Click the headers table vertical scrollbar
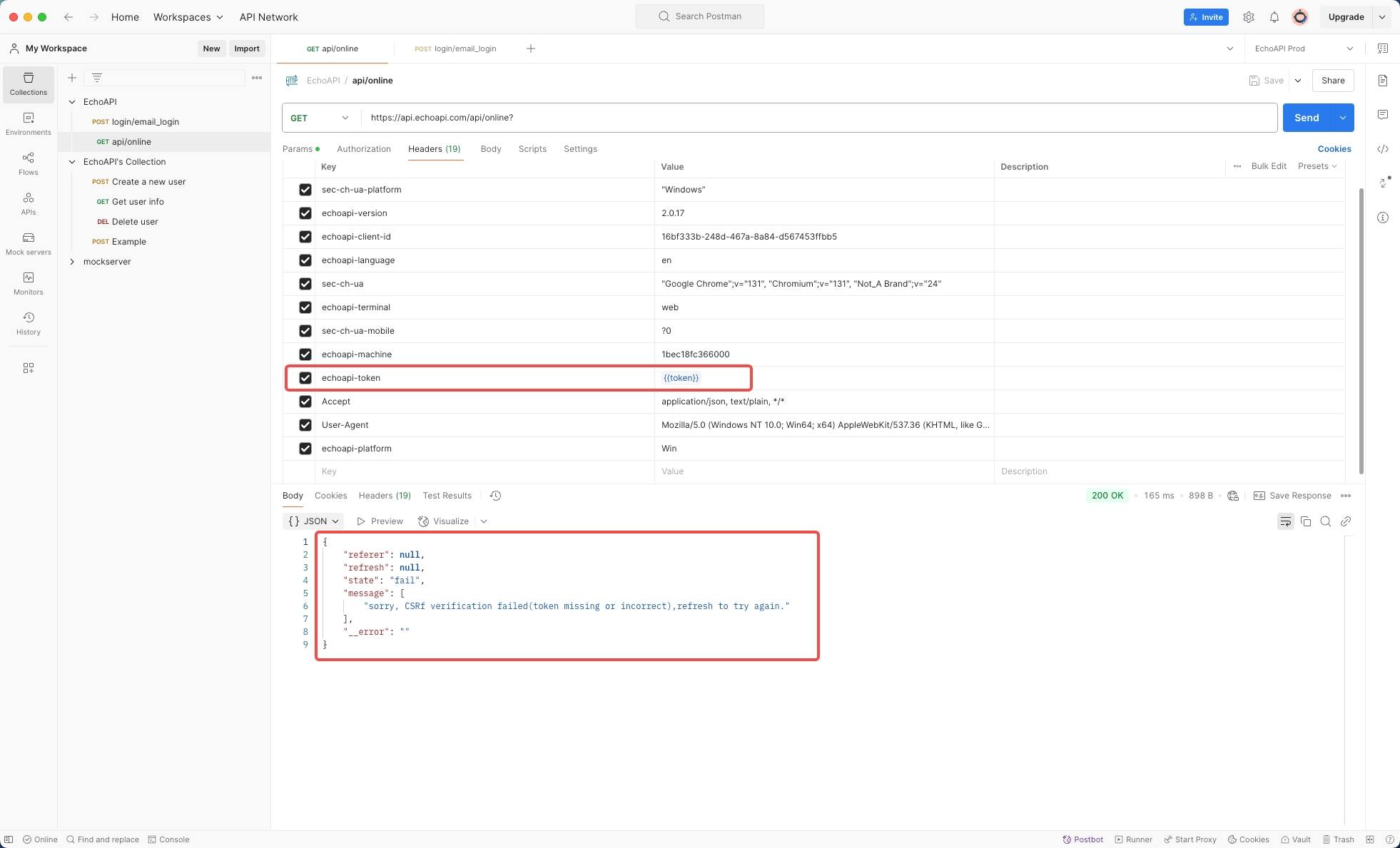Screen dimensions: 1400x848 (x=1361, y=331)
